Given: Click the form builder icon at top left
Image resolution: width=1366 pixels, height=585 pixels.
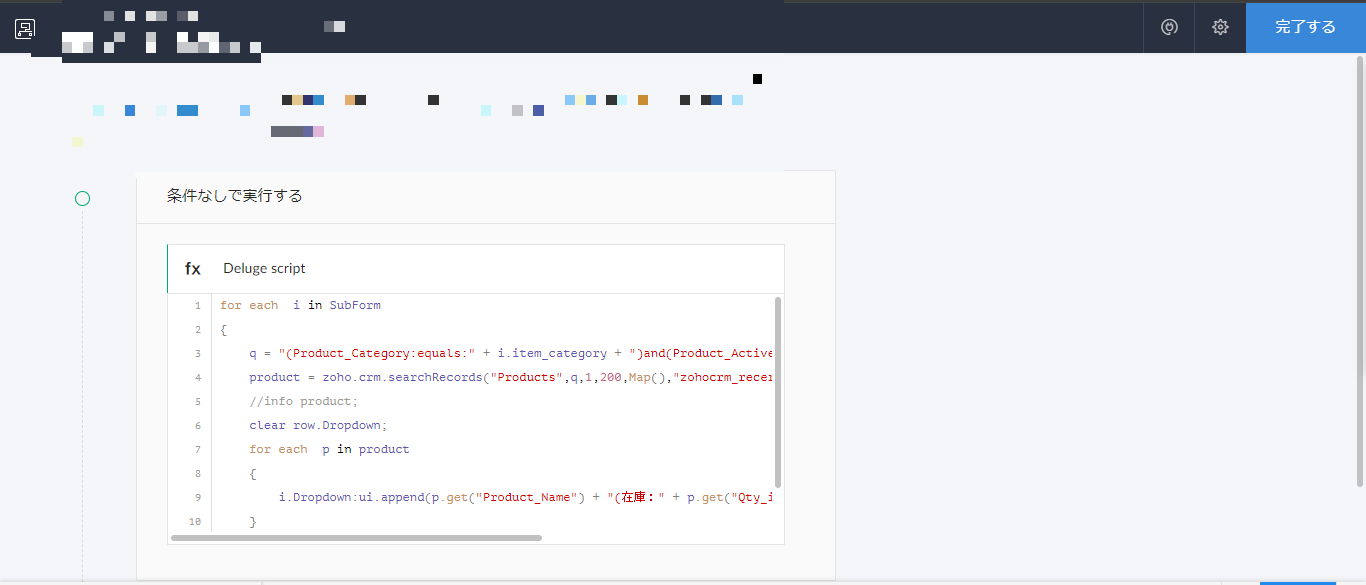Looking at the screenshot, I should (25, 28).
